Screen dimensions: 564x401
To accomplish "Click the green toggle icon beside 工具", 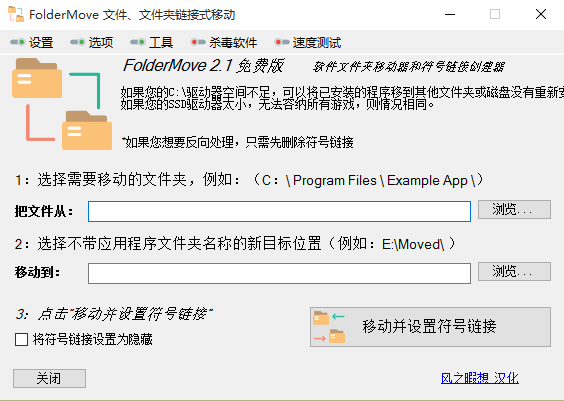I will coord(137,42).
